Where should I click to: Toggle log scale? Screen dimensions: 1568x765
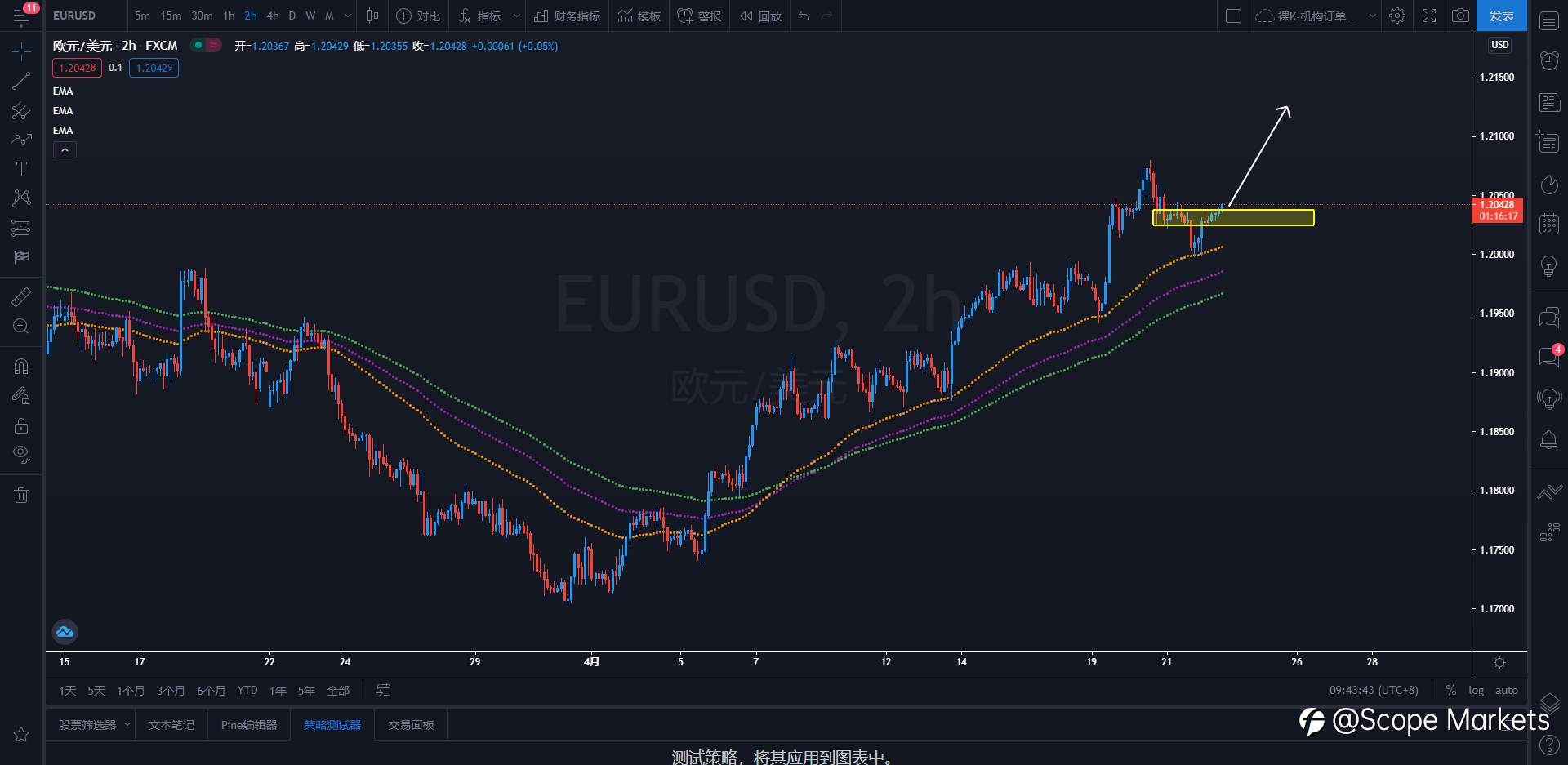click(x=1476, y=690)
